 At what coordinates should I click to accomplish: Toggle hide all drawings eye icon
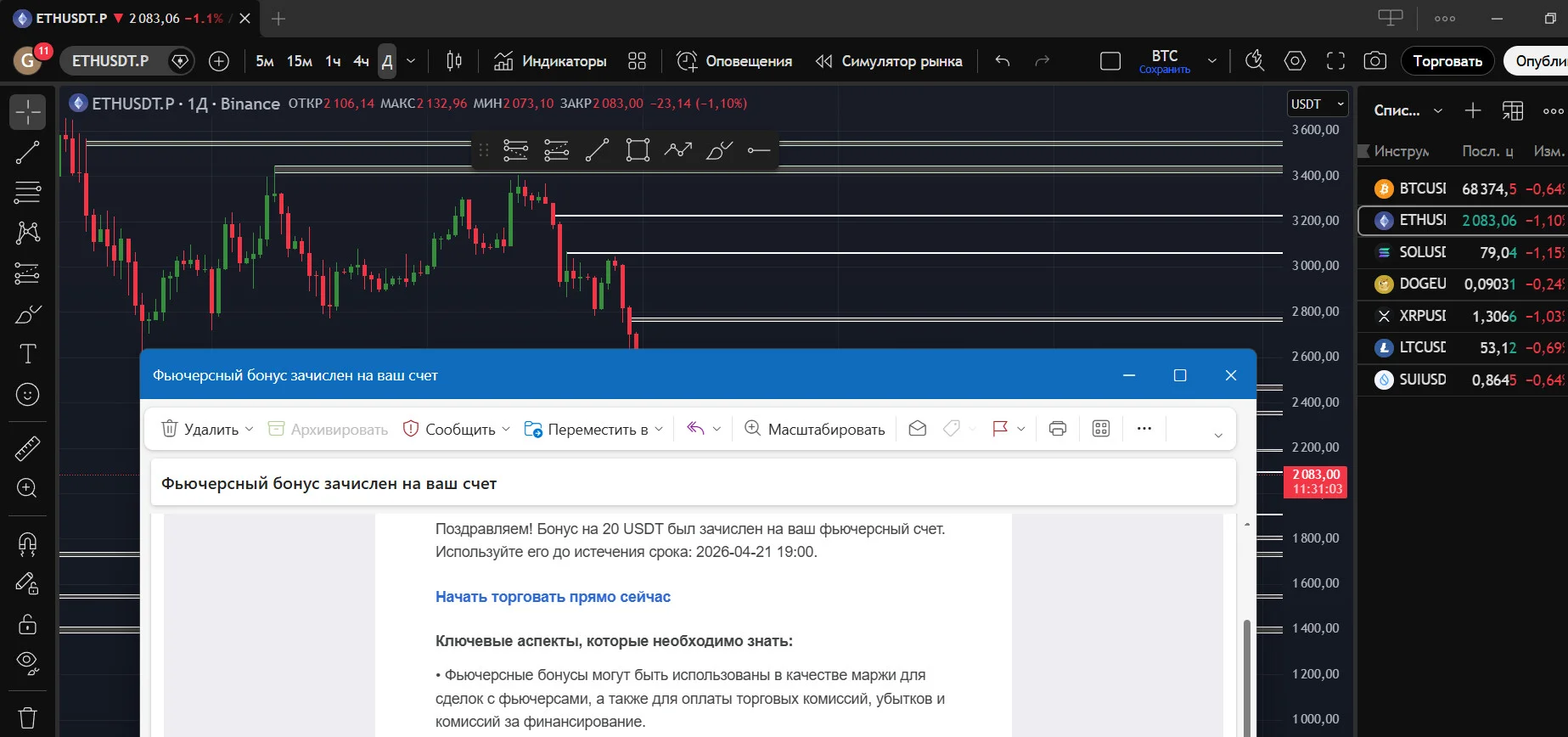point(27,664)
